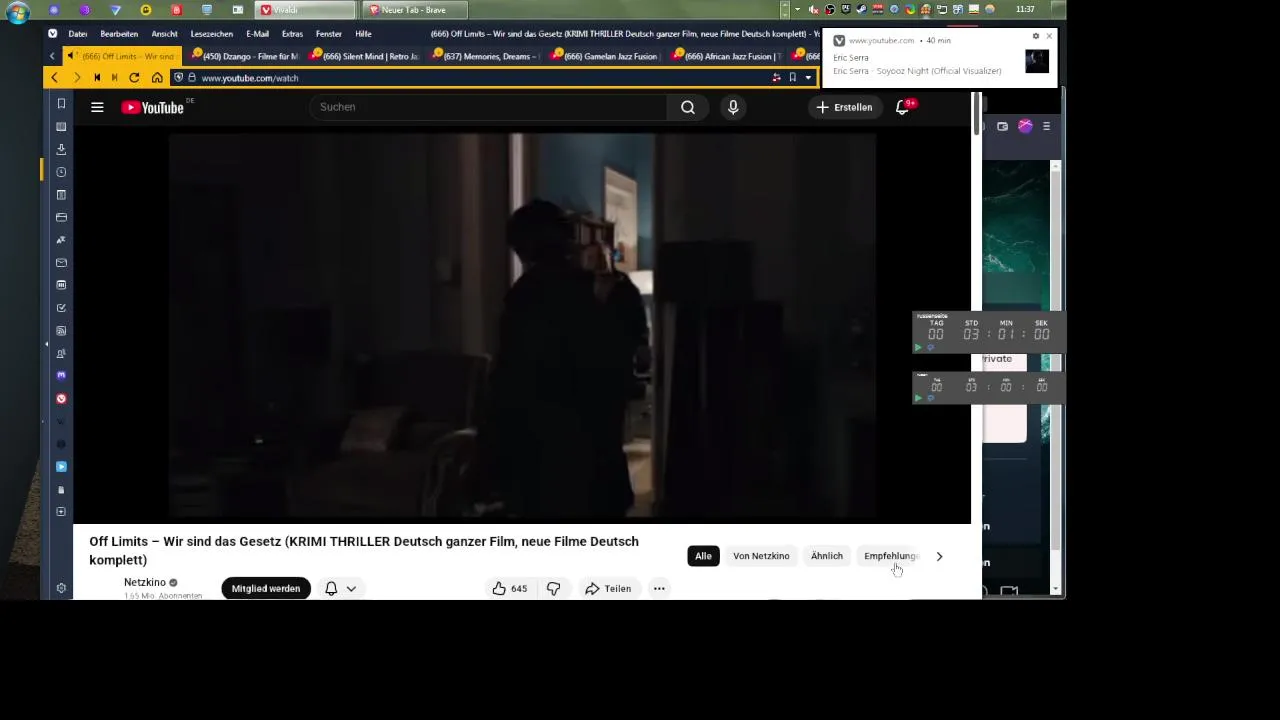Reload the current page
This screenshot has height=720, width=1280.
[x=134, y=78]
